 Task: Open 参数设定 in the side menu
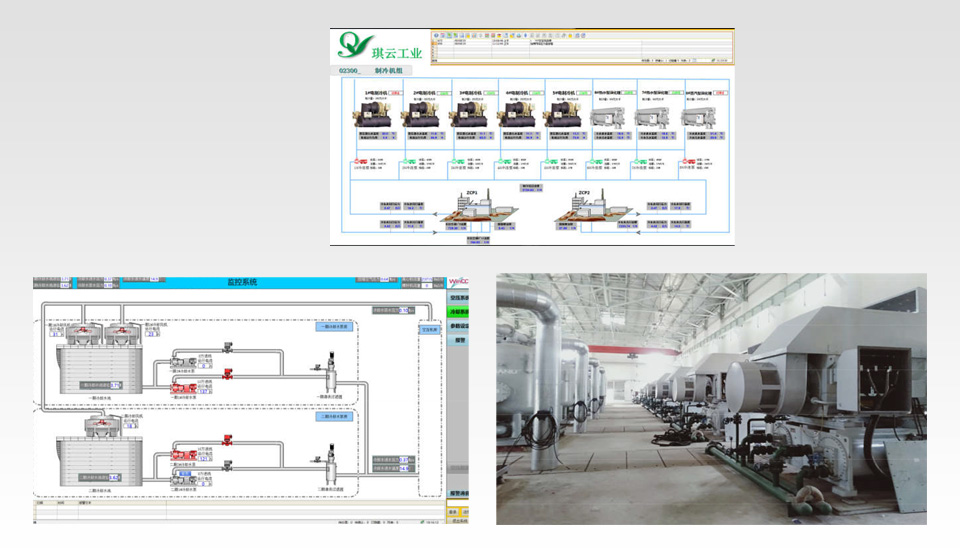(x=457, y=325)
